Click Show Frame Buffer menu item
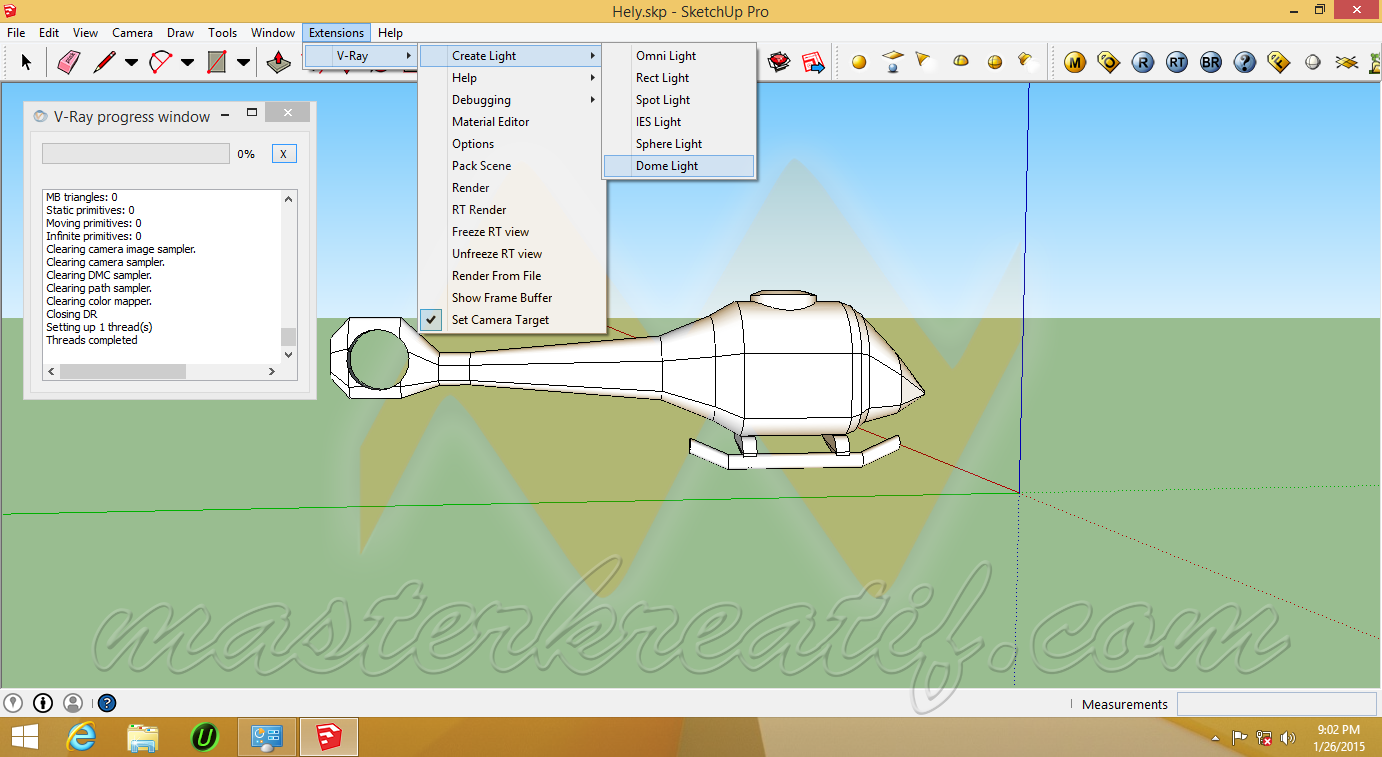1382x757 pixels. (501, 298)
